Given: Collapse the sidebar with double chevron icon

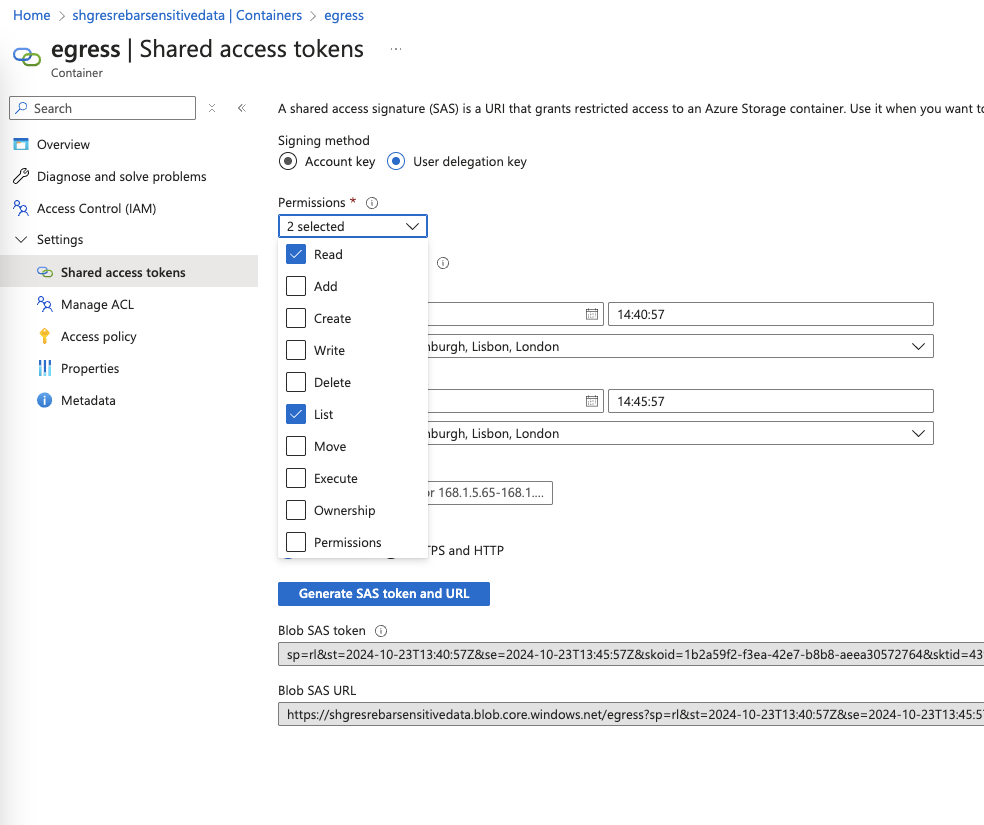Looking at the screenshot, I should 242,108.
